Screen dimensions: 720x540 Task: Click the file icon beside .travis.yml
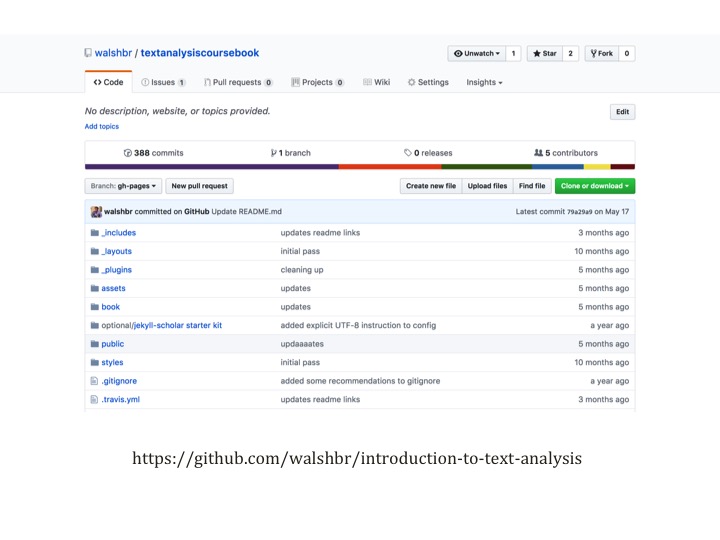click(x=94, y=399)
